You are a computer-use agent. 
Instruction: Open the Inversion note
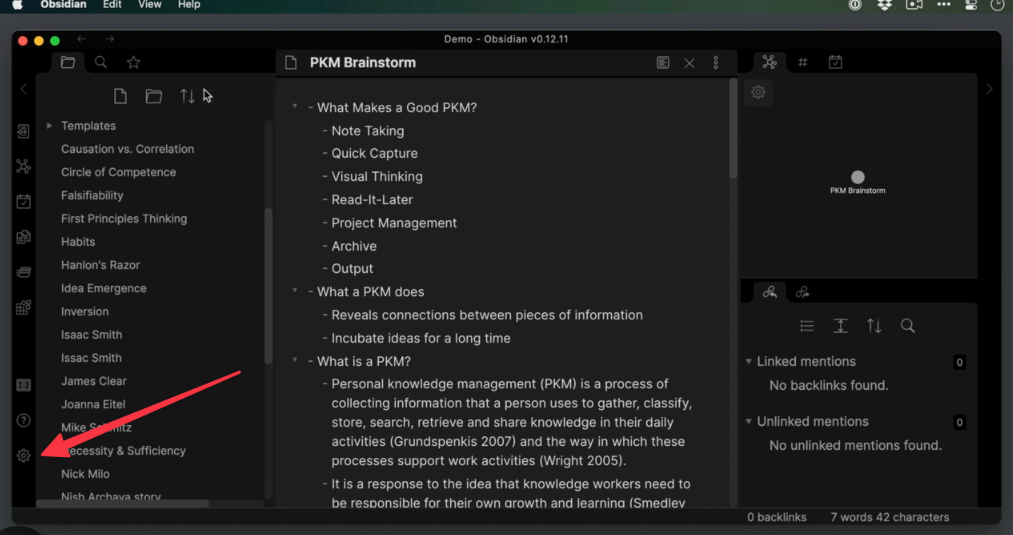pos(85,312)
